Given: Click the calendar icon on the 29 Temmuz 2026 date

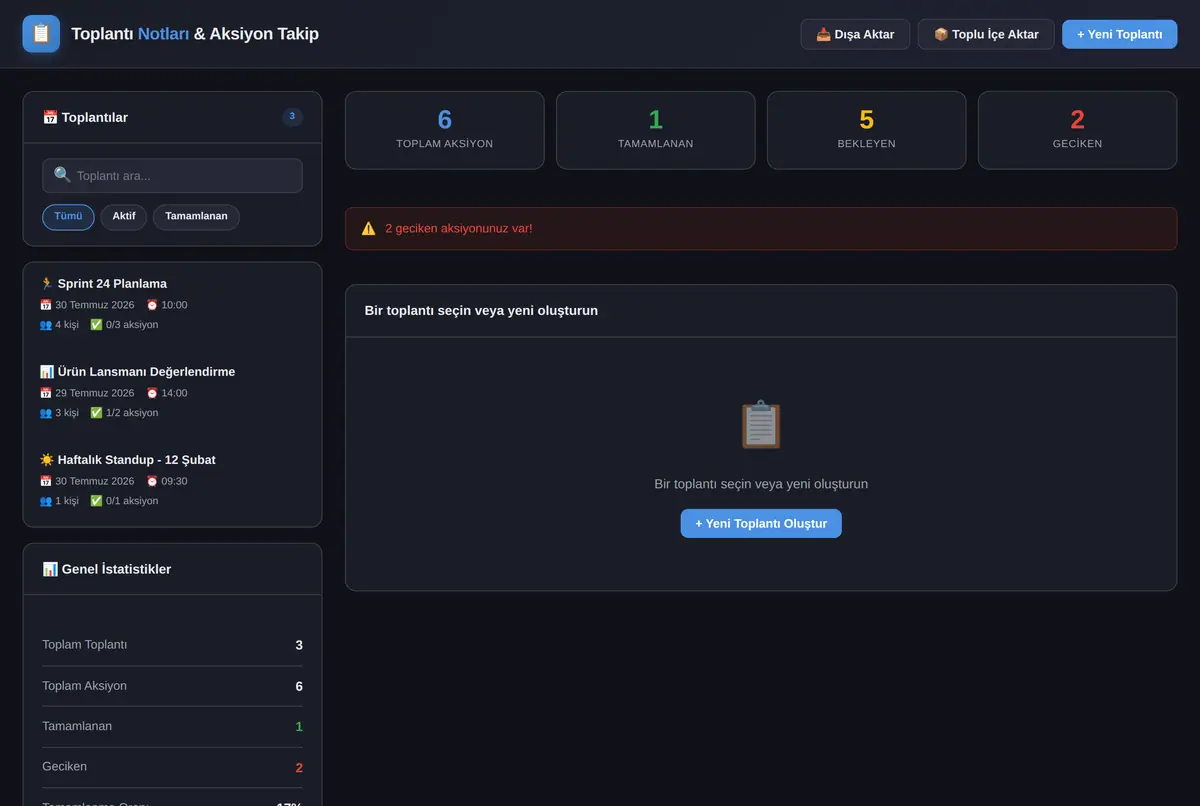Looking at the screenshot, I should [45, 393].
